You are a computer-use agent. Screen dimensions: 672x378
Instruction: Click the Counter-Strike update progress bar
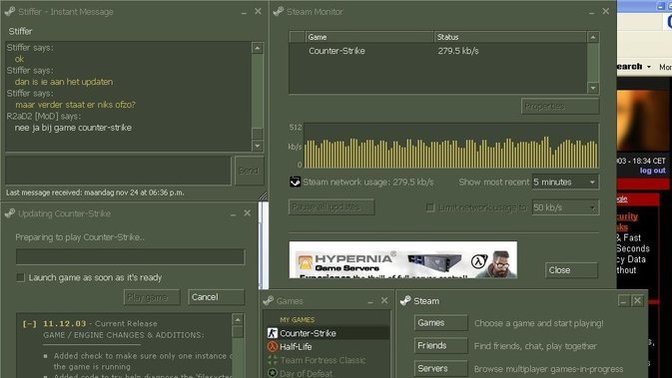(x=130, y=257)
